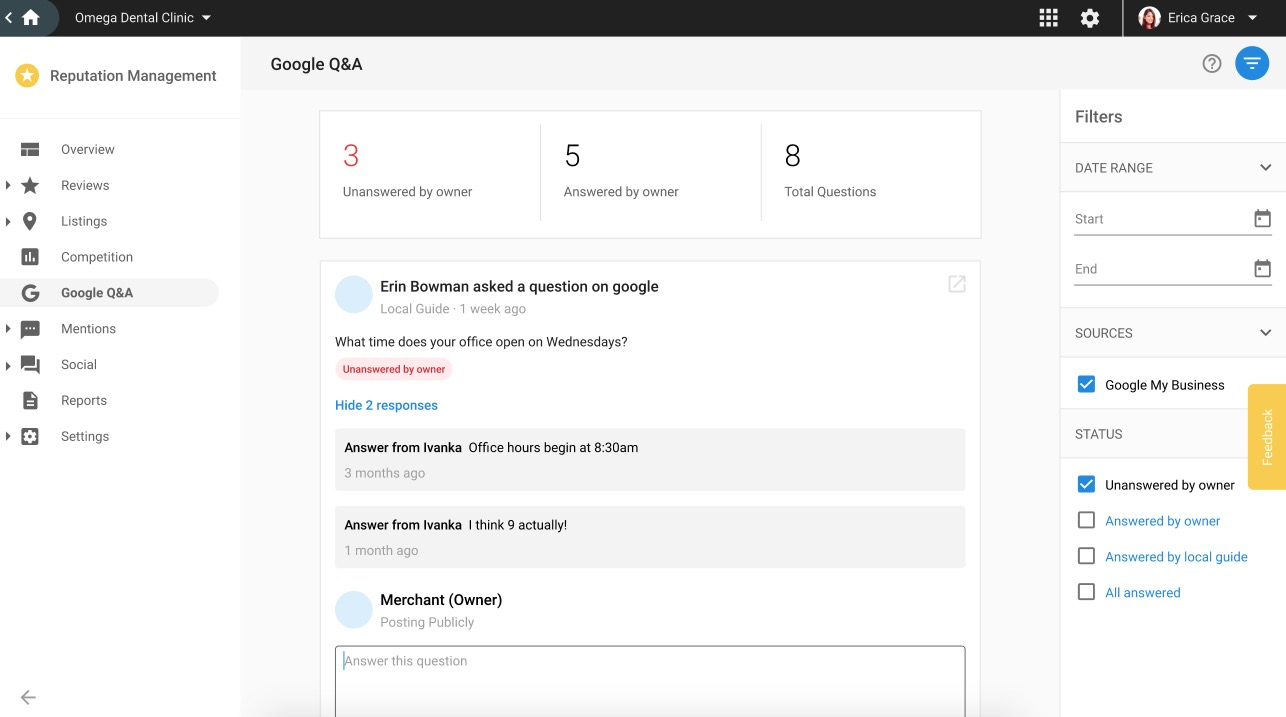Viewport: 1286px width, 717px height.
Task: Open Erin Bowman's question externally
Action: click(x=957, y=284)
